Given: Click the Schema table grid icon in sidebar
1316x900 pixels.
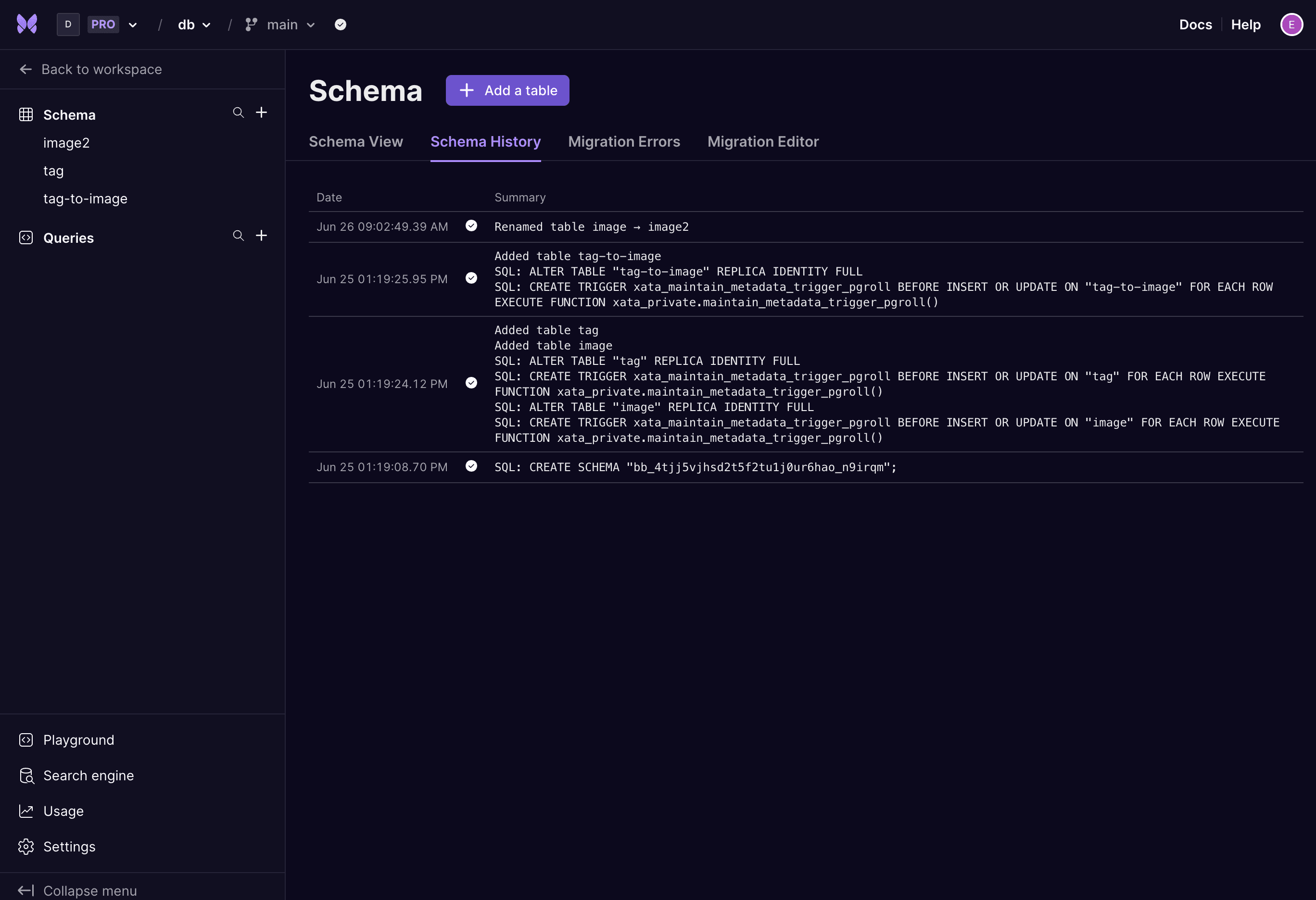Looking at the screenshot, I should (26, 114).
